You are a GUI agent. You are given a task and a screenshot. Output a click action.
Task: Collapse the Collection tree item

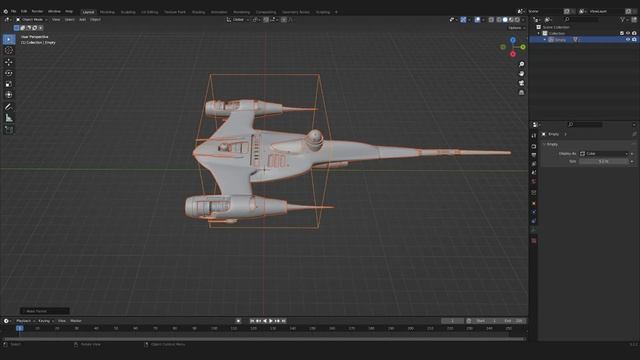539,33
